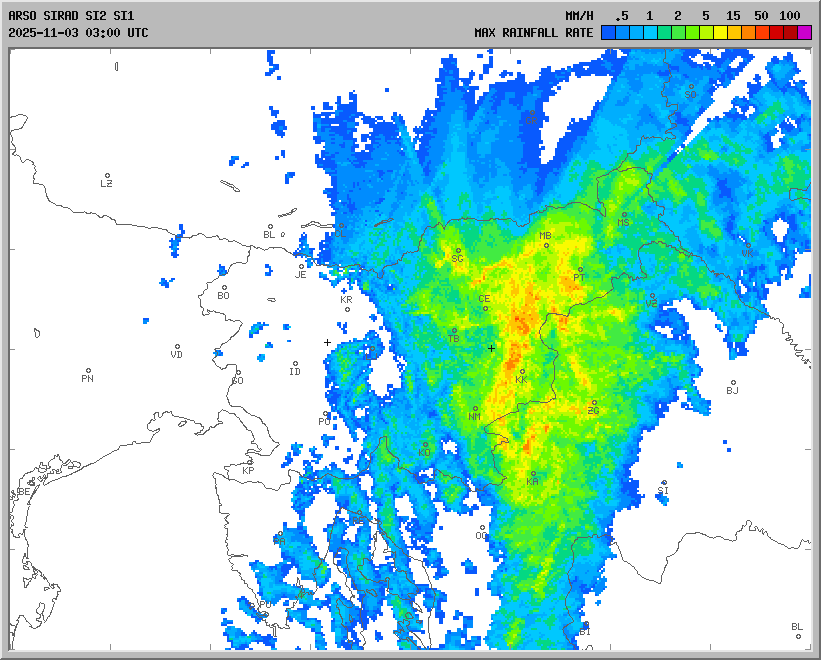The height and width of the screenshot is (660, 821).
Task: Select the VD location marker
Action: 177,347
